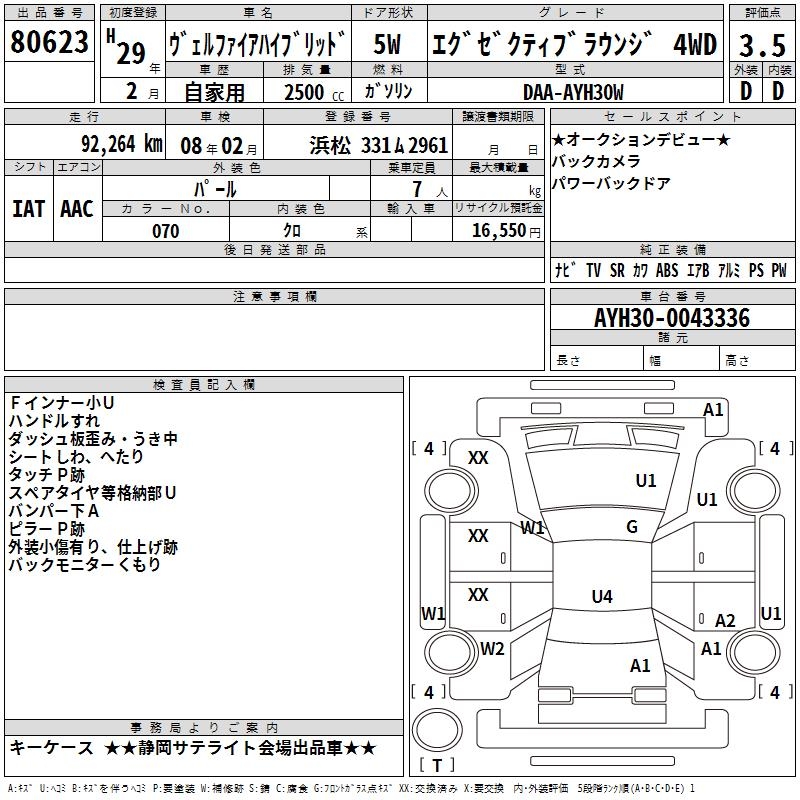
Task: Click the chassis number AYH30-0043336
Action: [x=672, y=318]
